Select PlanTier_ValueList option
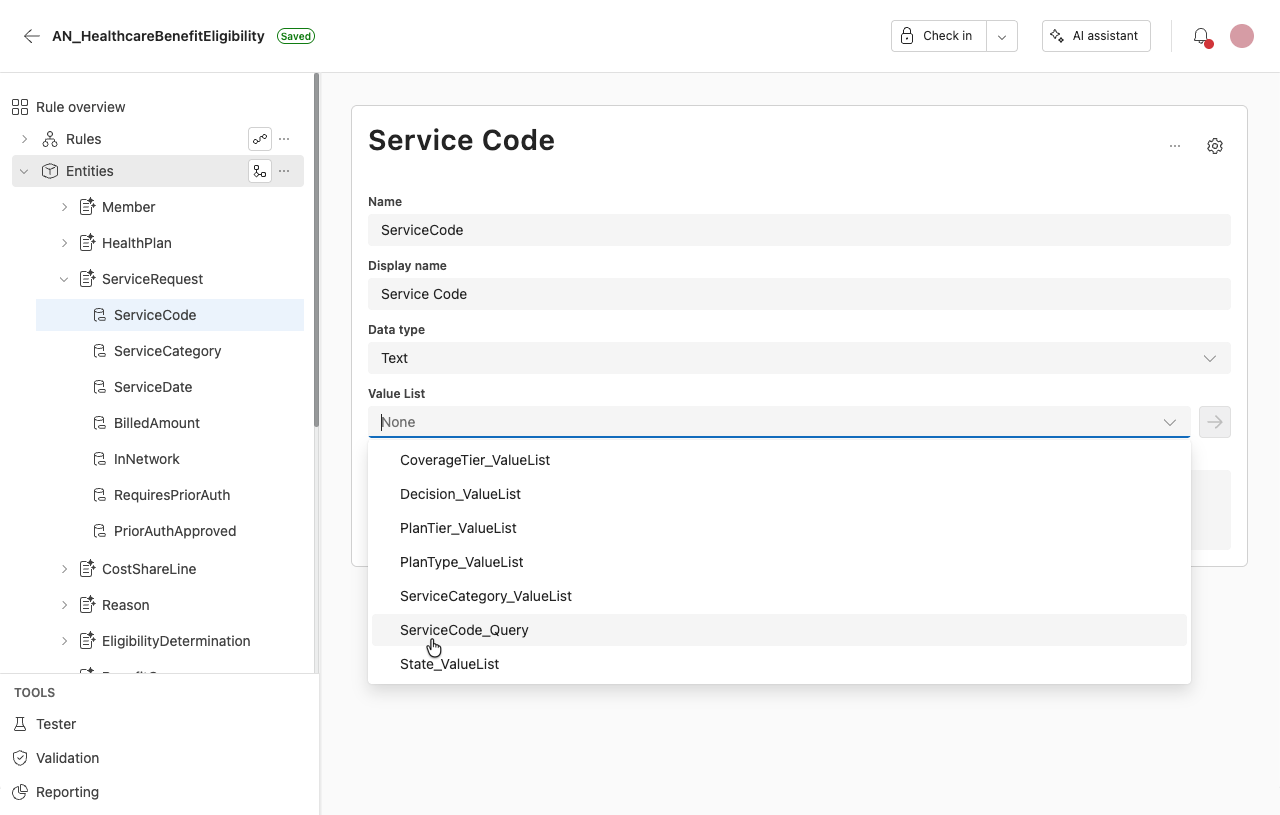The width and height of the screenshot is (1280, 815). 779,528
